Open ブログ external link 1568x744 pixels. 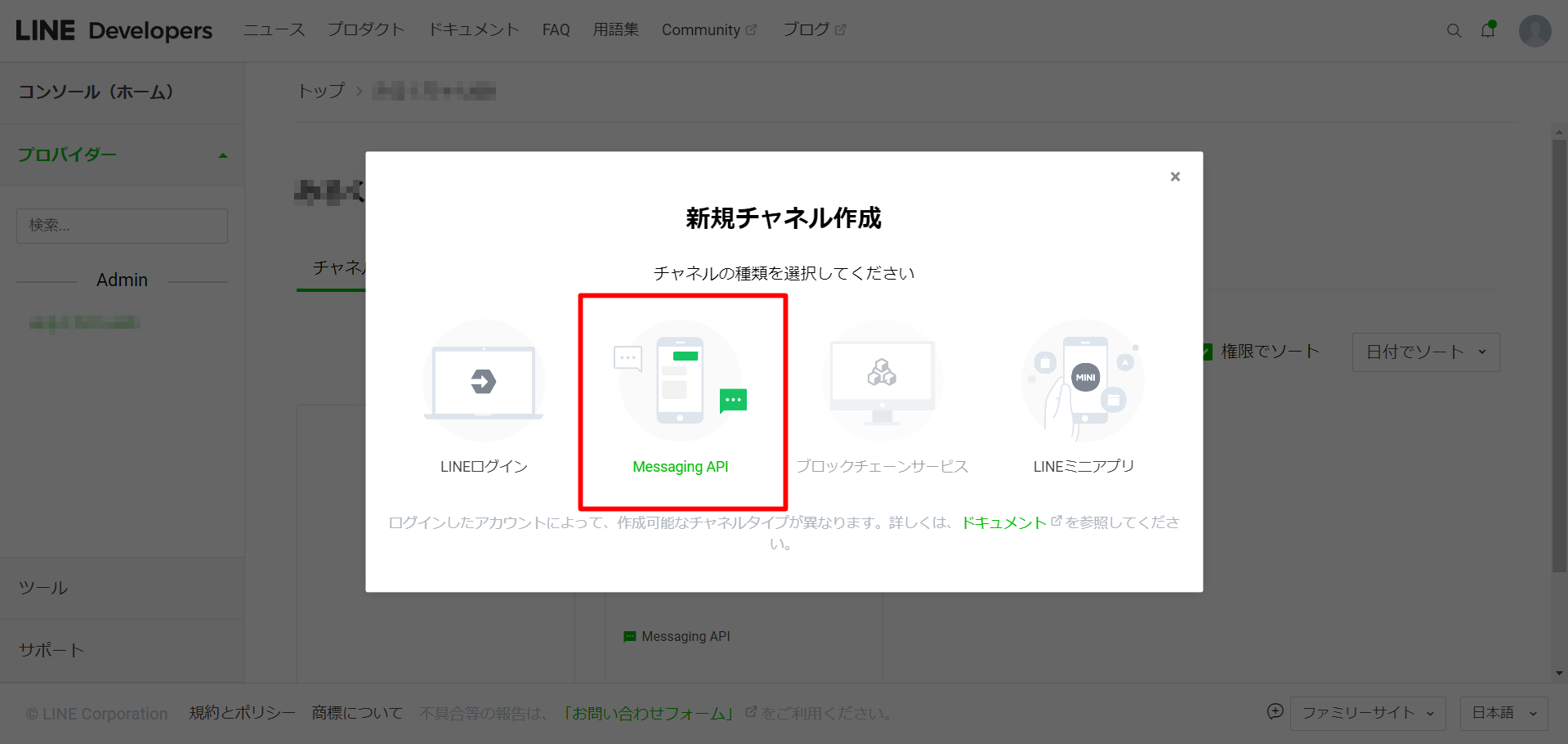click(x=815, y=30)
